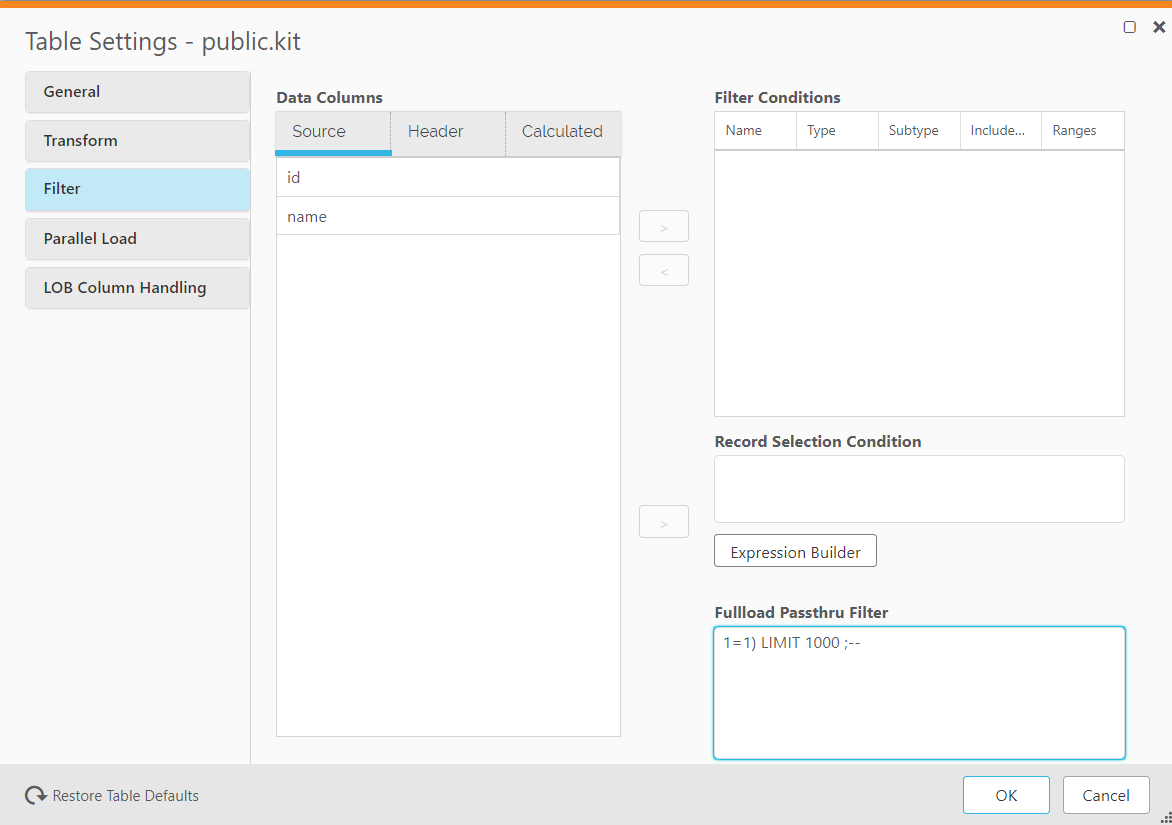Click the remove-from-filter left arrow button

coord(664,270)
